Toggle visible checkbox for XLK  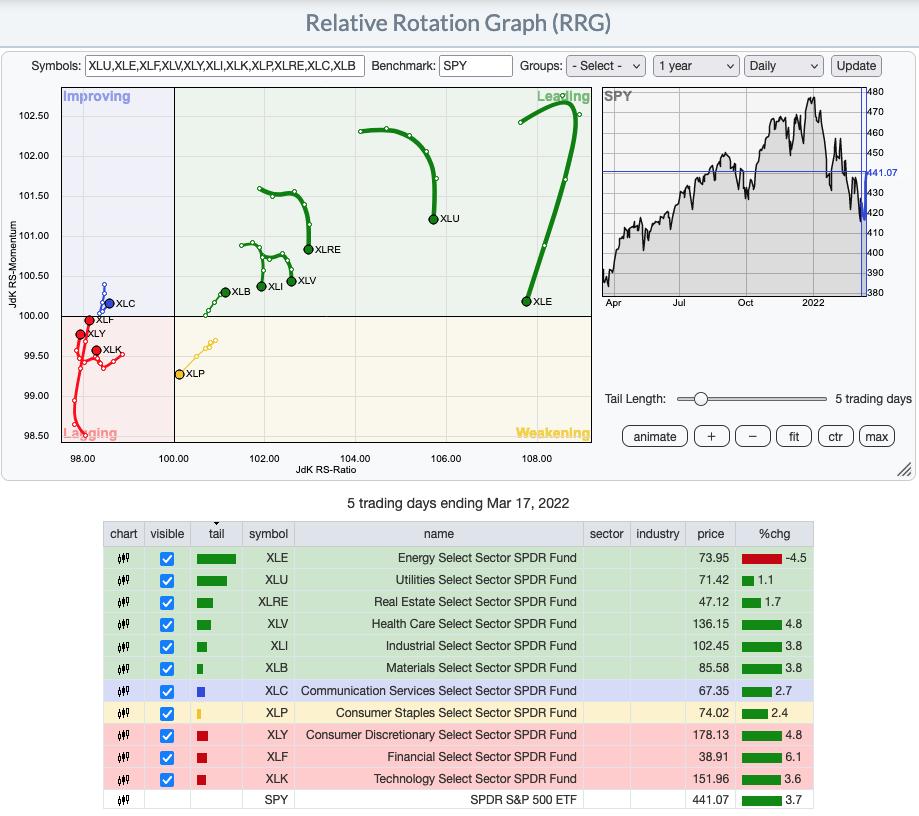167,780
